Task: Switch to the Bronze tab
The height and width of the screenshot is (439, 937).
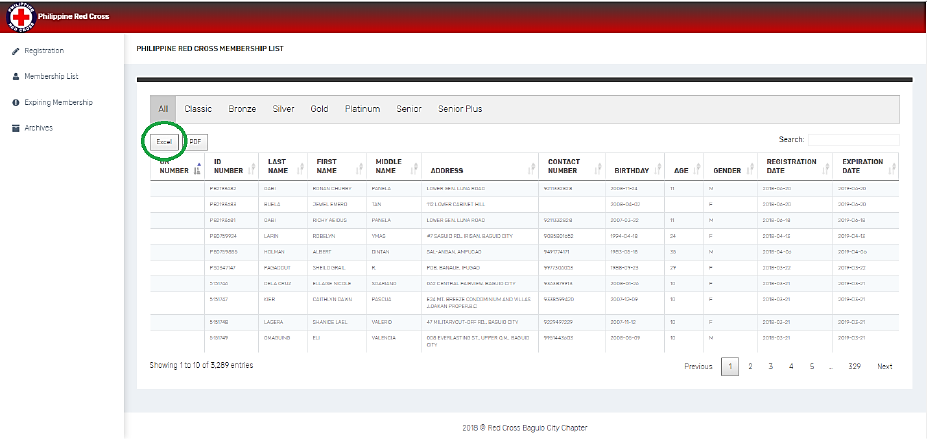Action: pyautogui.click(x=242, y=109)
